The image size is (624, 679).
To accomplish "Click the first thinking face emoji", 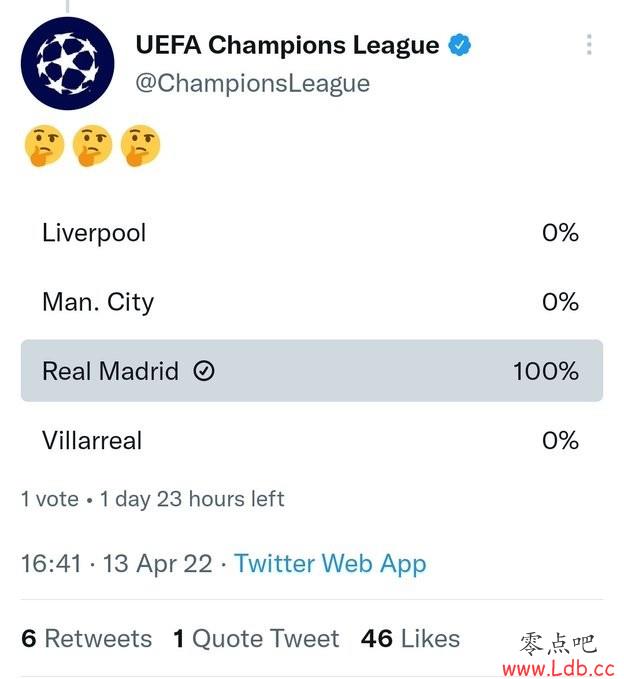I will (x=44, y=146).
